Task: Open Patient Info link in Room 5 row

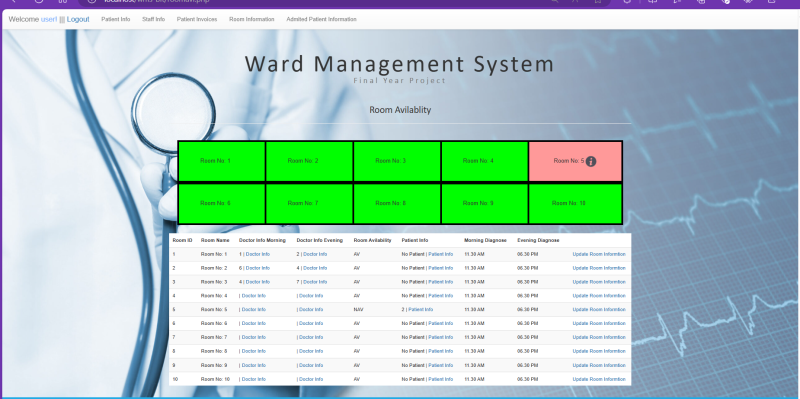Action: (x=420, y=310)
